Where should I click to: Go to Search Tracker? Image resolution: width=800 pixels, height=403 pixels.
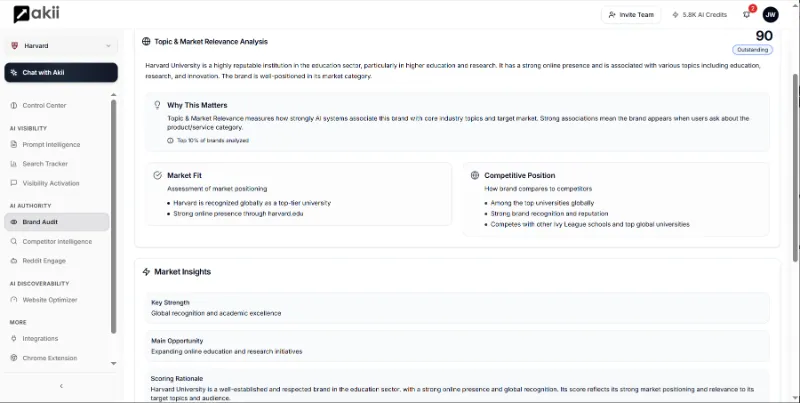pos(45,163)
